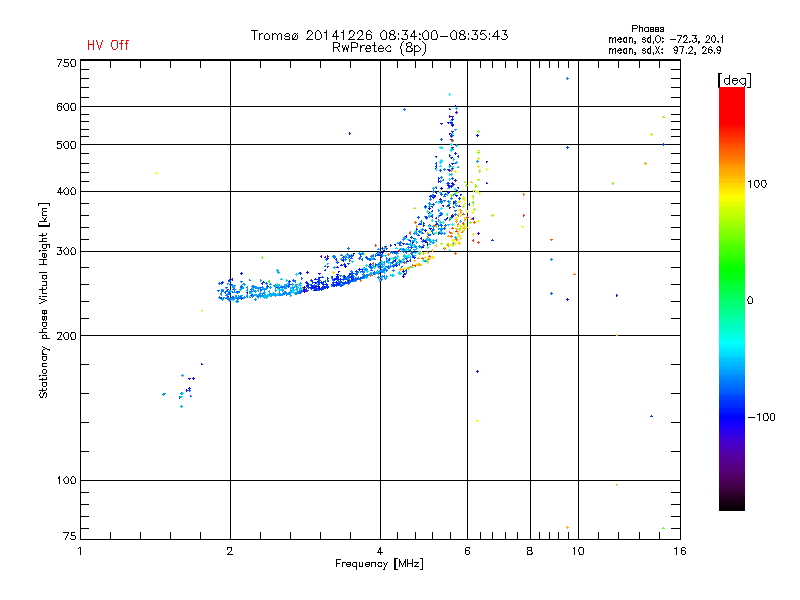Click the colorbar tick label "0"
The image size is (800, 600).
[x=749, y=301]
